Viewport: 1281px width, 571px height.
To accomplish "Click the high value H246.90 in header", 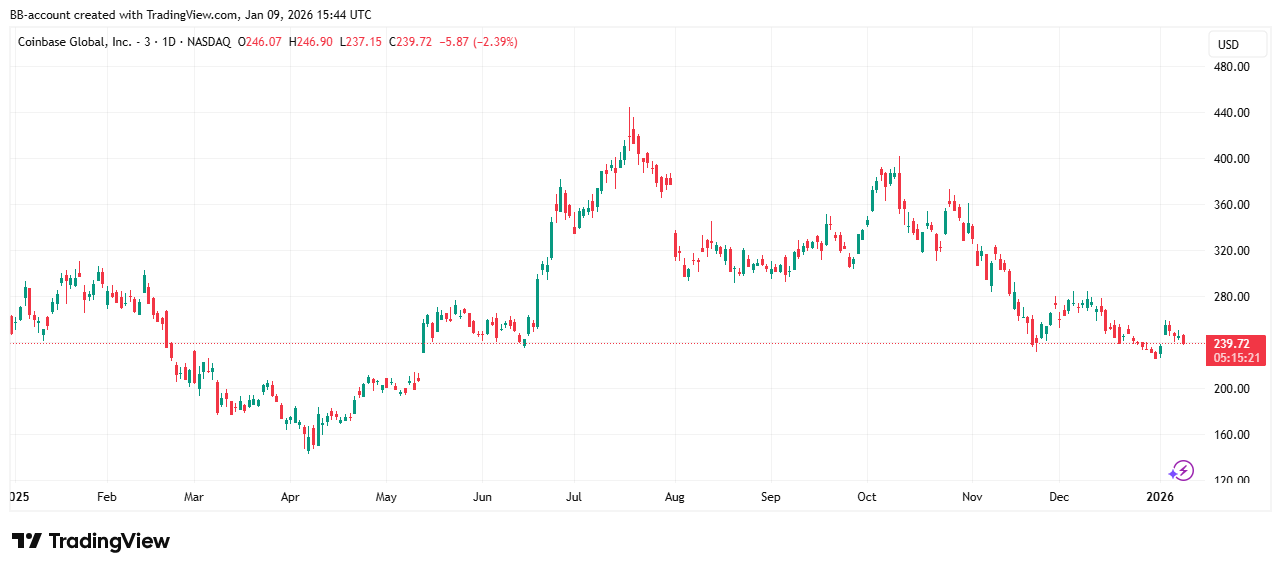I will pyautogui.click(x=313, y=42).
